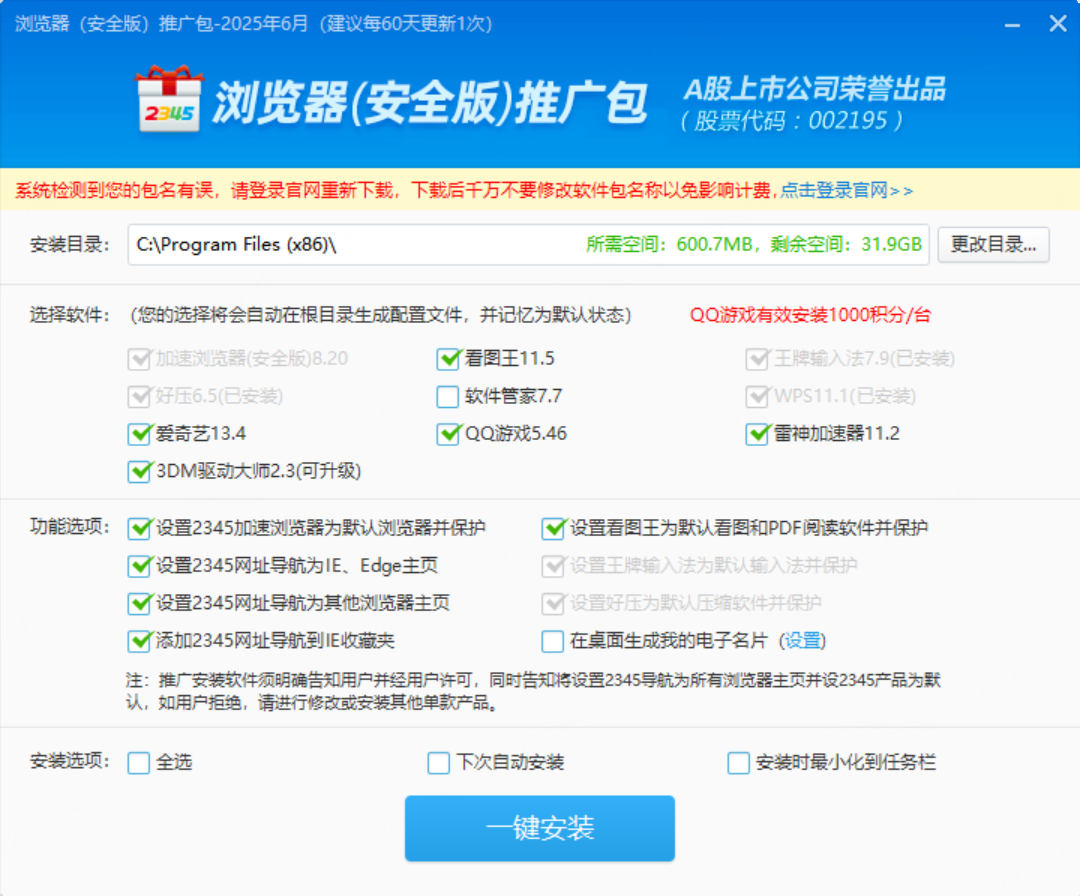
Task: Toggle 设置2345网址导航为其他浏览器主页 checkbox
Action: (139, 604)
